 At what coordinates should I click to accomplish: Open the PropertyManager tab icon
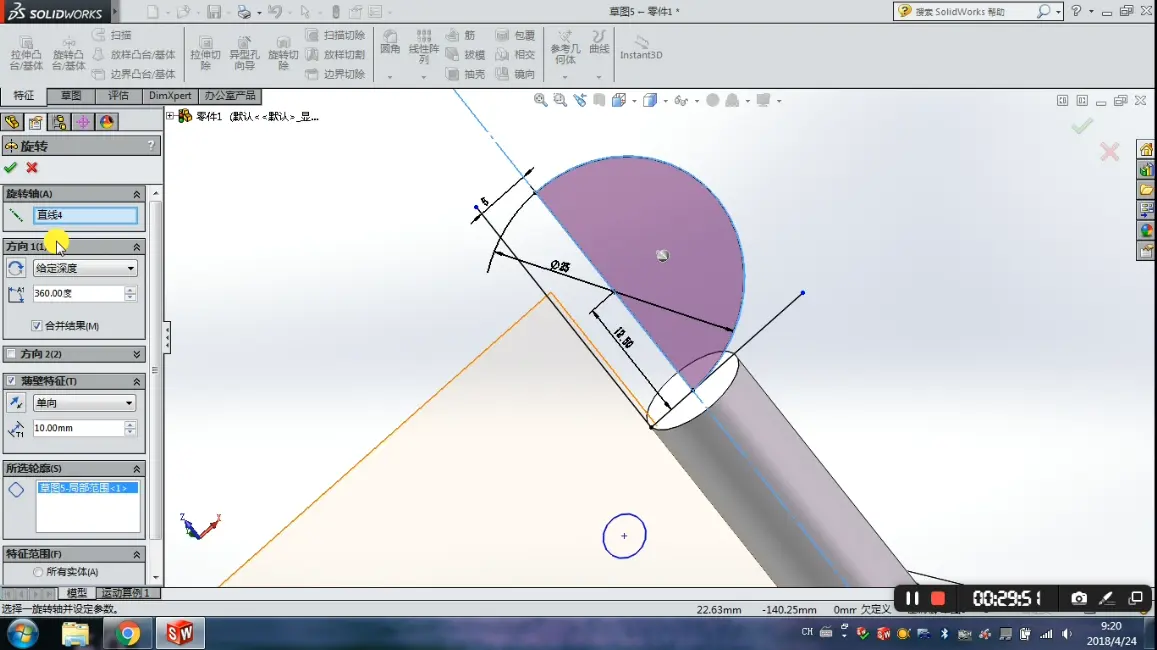35,122
